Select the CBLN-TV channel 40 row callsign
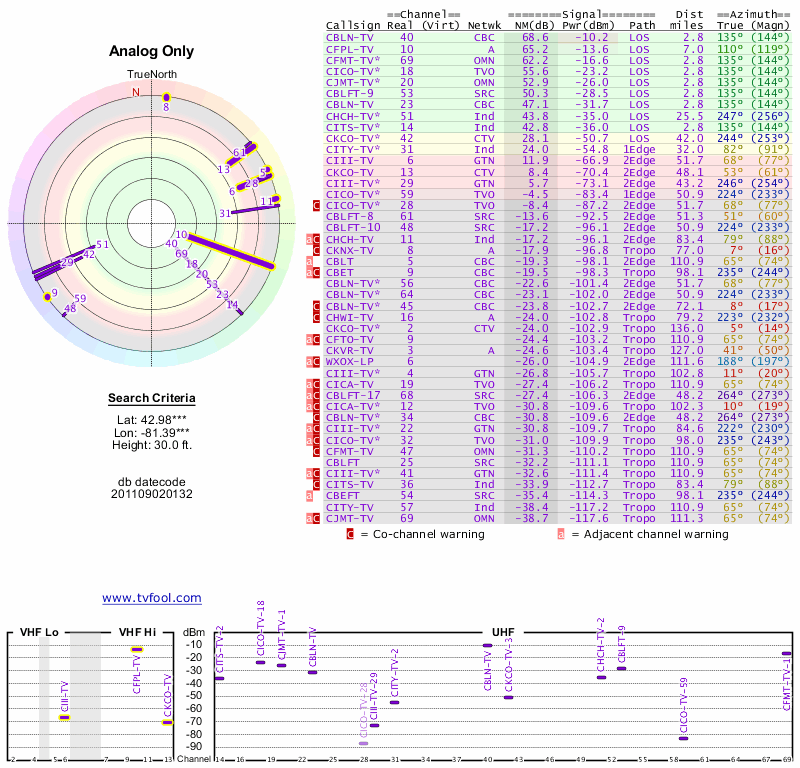 (348, 37)
